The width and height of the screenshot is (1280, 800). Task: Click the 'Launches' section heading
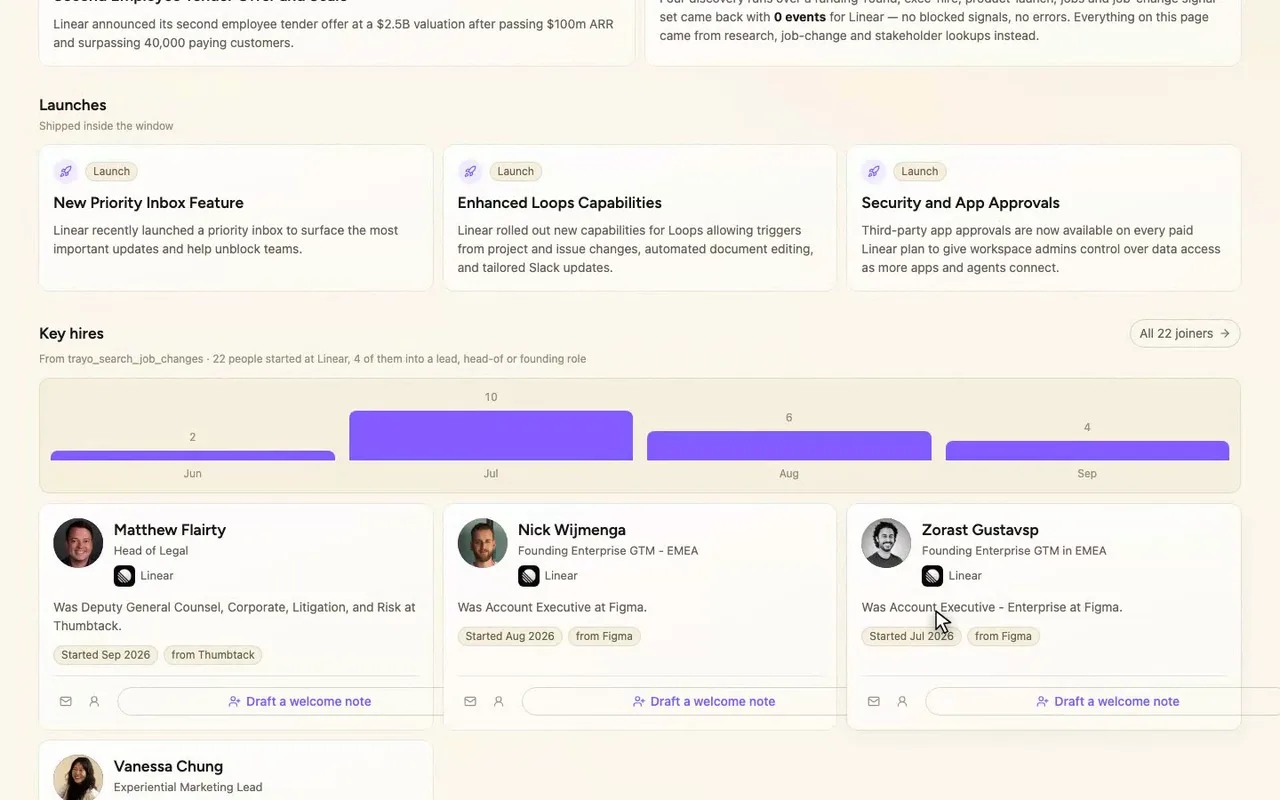pyautogui.click(x=72, y=105)
